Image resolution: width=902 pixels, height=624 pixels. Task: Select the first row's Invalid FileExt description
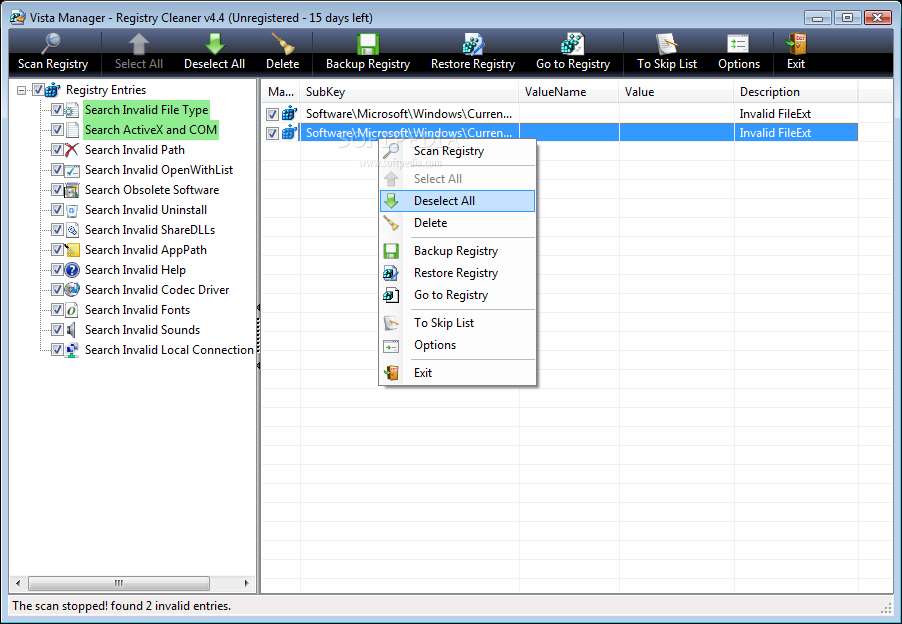point(775,114)
